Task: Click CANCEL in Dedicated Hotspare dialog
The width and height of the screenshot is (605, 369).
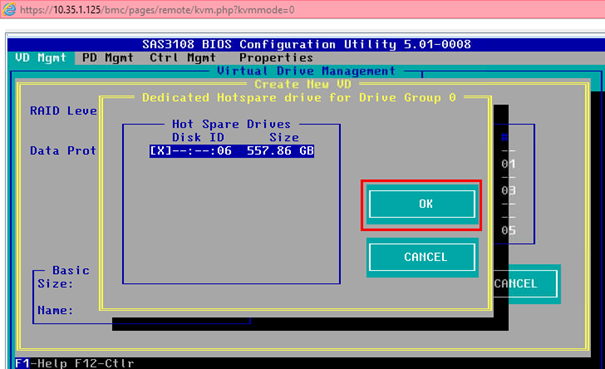Action: pos(422,257)
